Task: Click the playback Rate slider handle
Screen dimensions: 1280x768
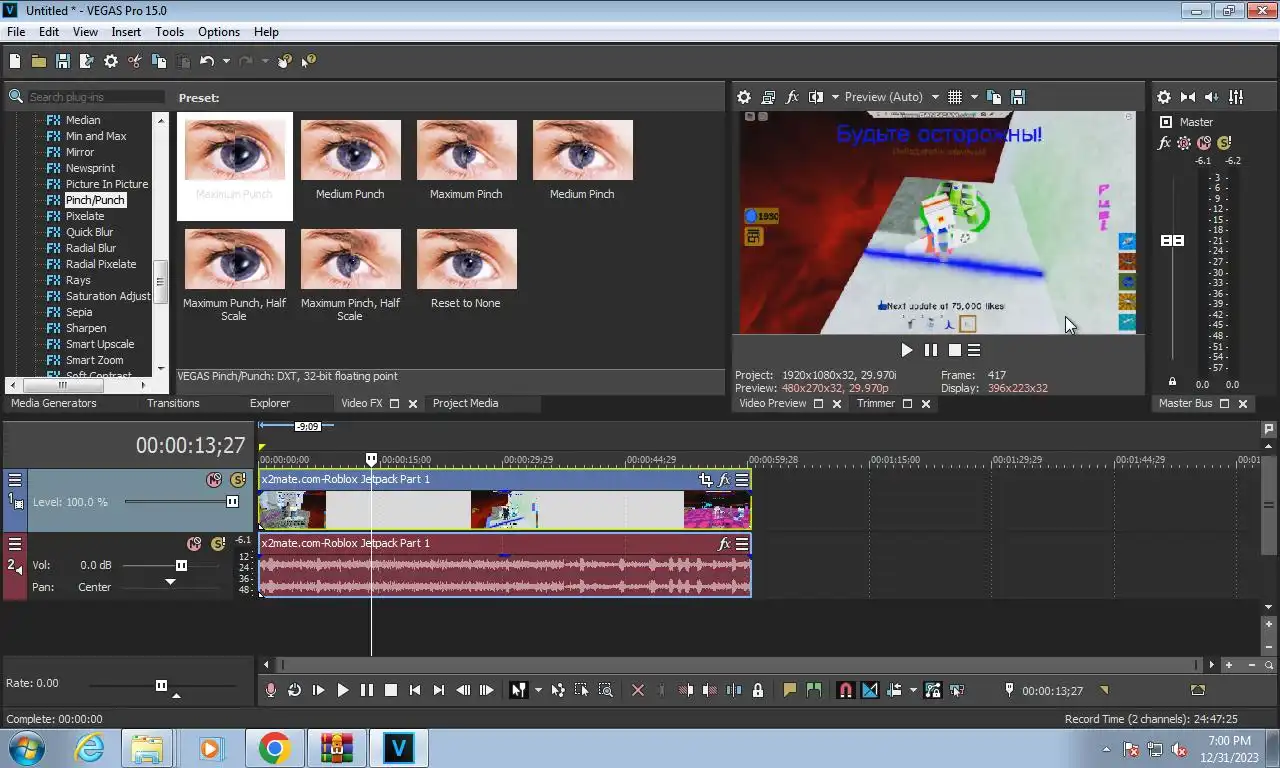Action: coord(161,685)
